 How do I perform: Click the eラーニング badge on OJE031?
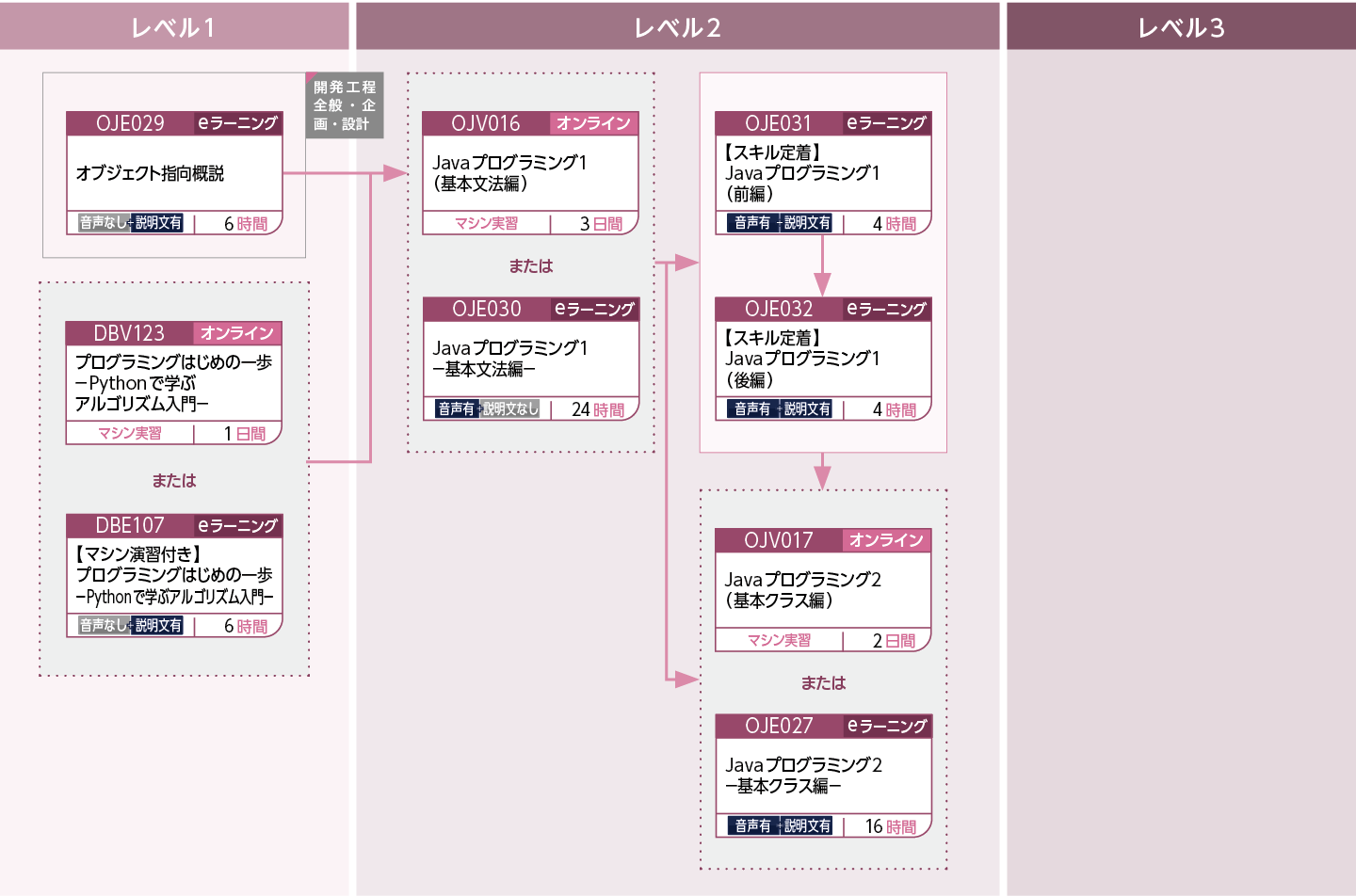click(886, 123)
